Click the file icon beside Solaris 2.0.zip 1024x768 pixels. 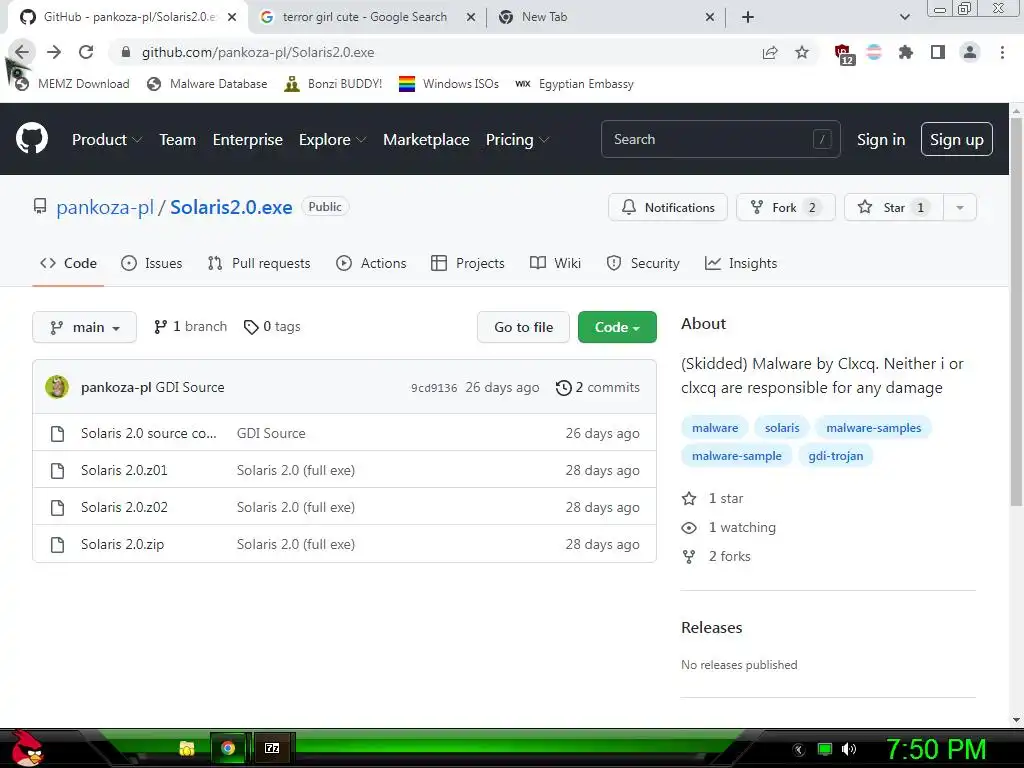pyautogui.click(x=57, y=545)
